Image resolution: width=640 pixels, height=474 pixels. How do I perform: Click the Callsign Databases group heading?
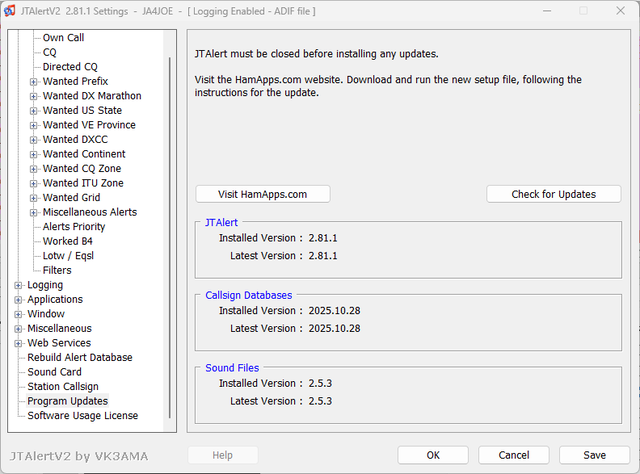[x=249, y=295]
